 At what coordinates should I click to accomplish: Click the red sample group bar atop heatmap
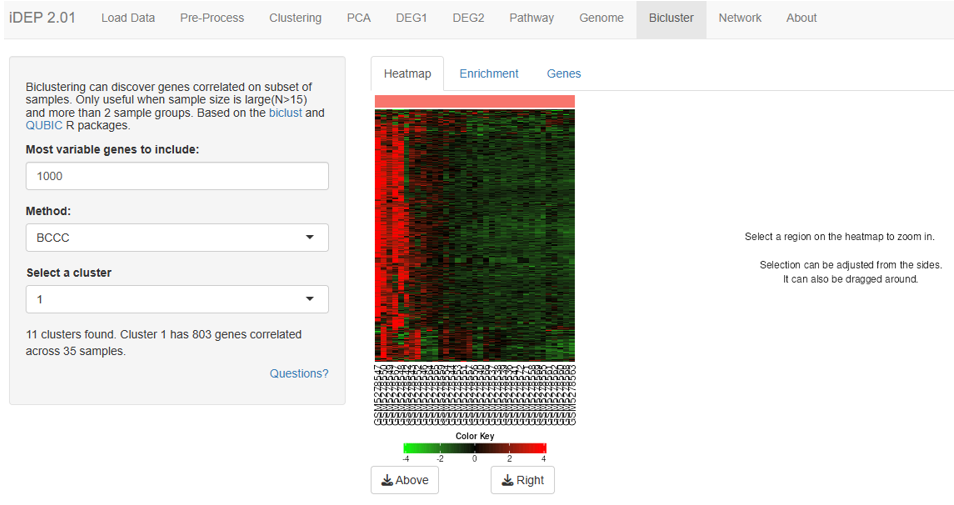tap(475, 101)
